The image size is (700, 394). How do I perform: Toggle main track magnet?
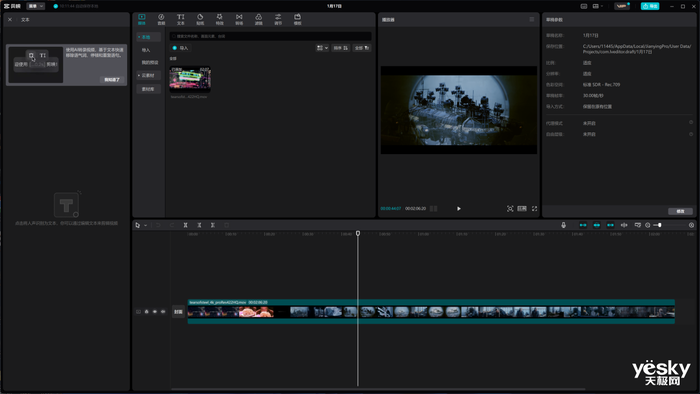[583, 225]
